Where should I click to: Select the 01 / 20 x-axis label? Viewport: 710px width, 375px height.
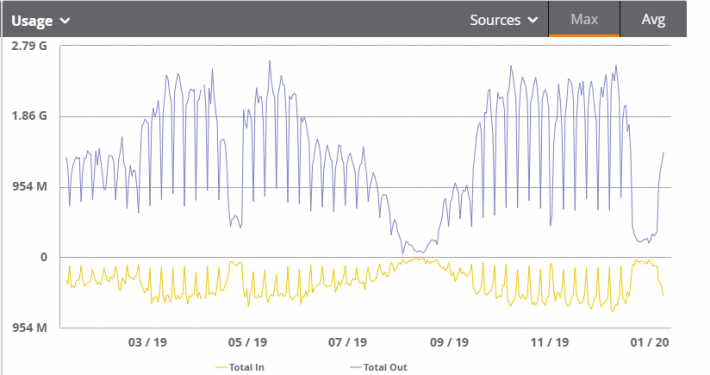coord(649,342)
